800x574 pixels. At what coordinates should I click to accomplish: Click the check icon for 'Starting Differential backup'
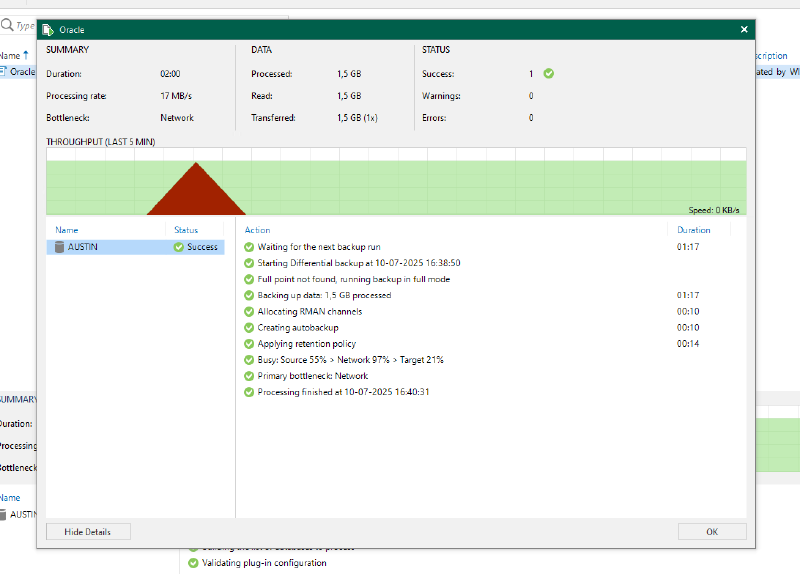coord(249,263)
